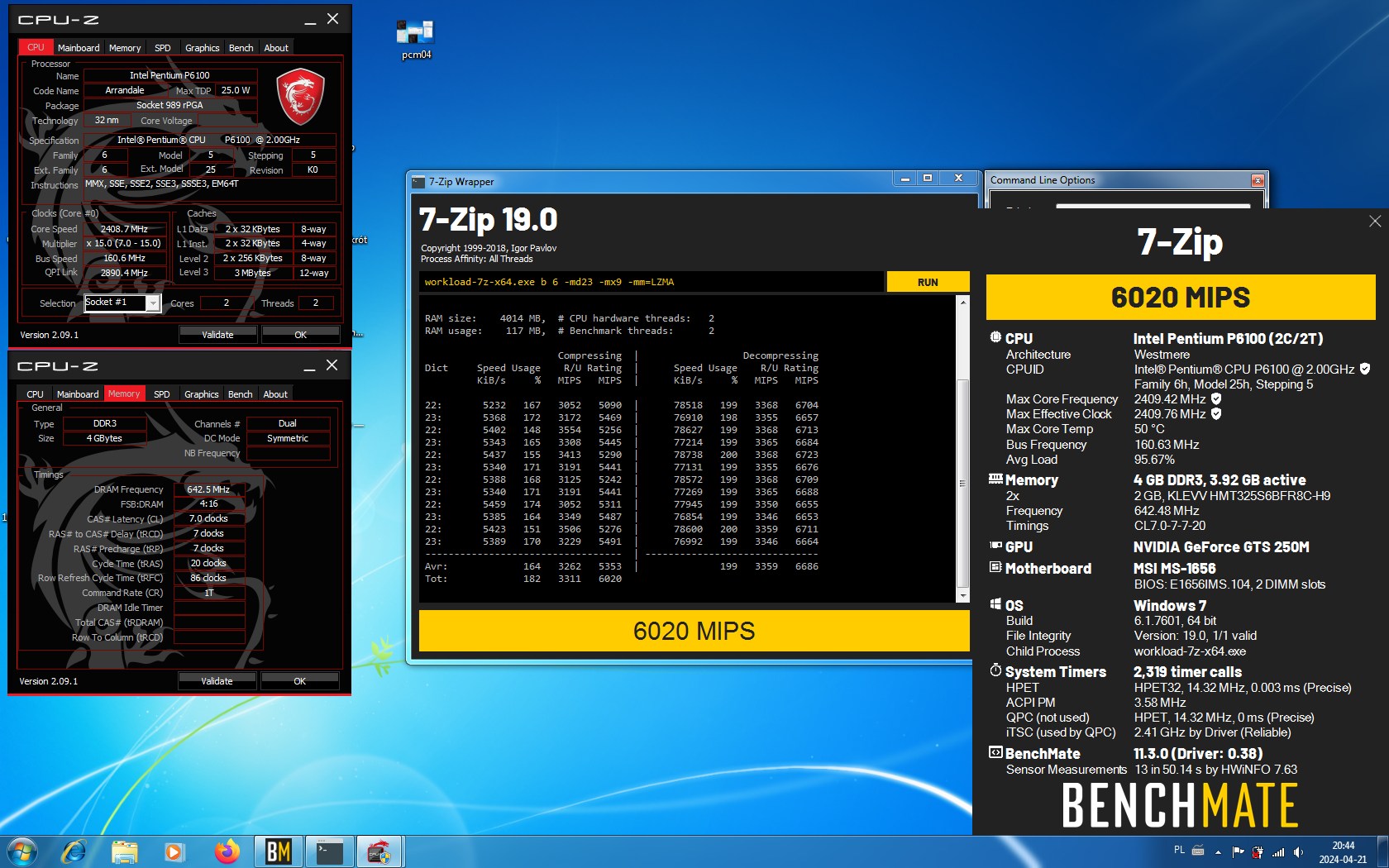1389x868 pixels.
Task: Click the Core Speed 2408.7 MHz value
Action: [x=124, y=229]
